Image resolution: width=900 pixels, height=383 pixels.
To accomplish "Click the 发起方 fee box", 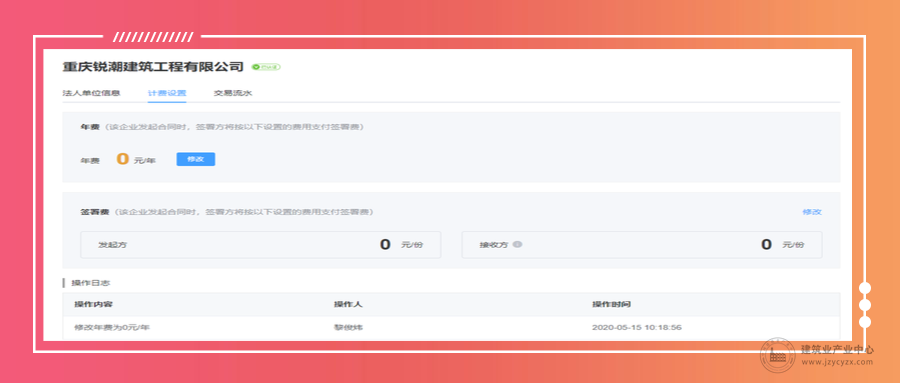I will pos(261,245).
